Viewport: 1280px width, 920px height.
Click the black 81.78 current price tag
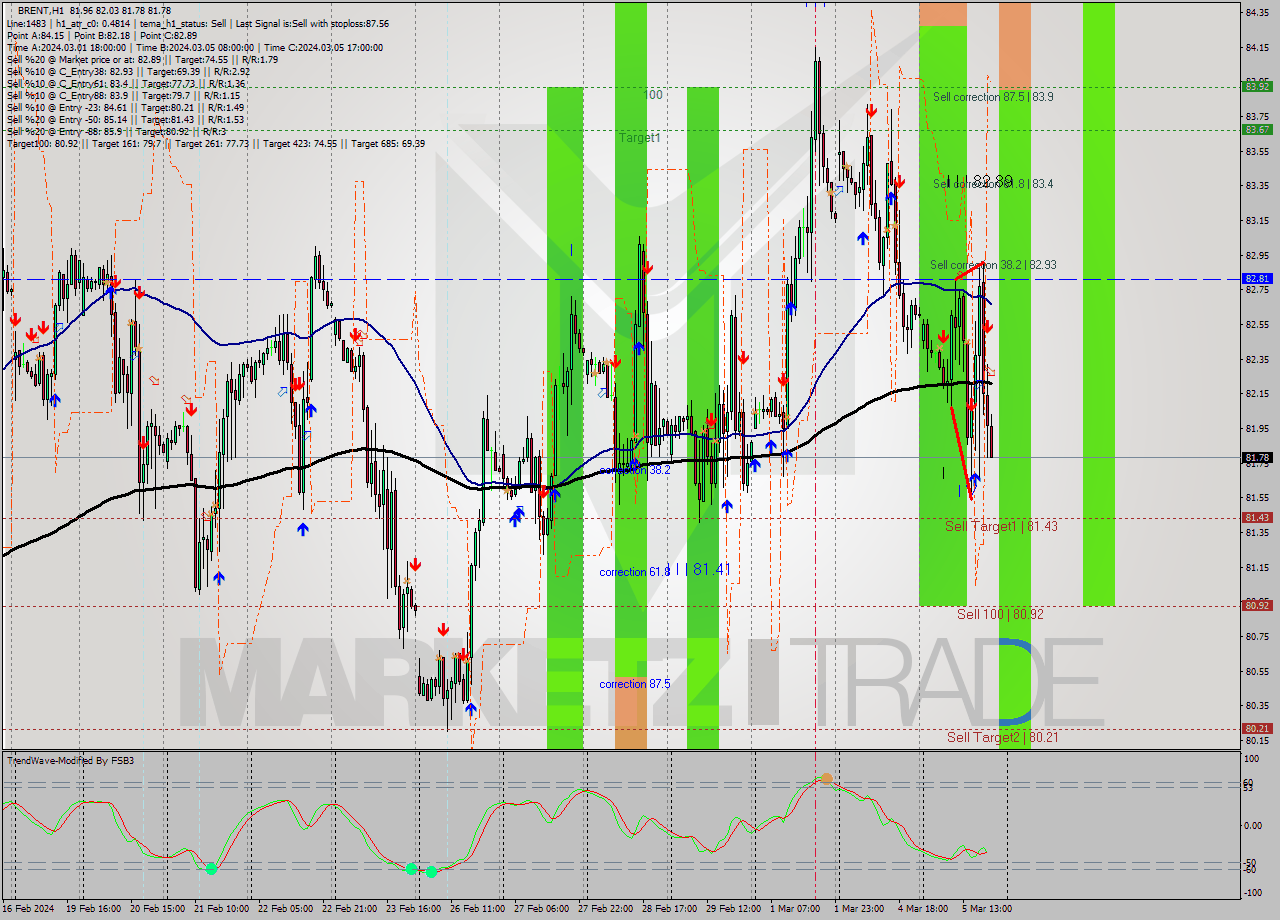pos(1257,458)
